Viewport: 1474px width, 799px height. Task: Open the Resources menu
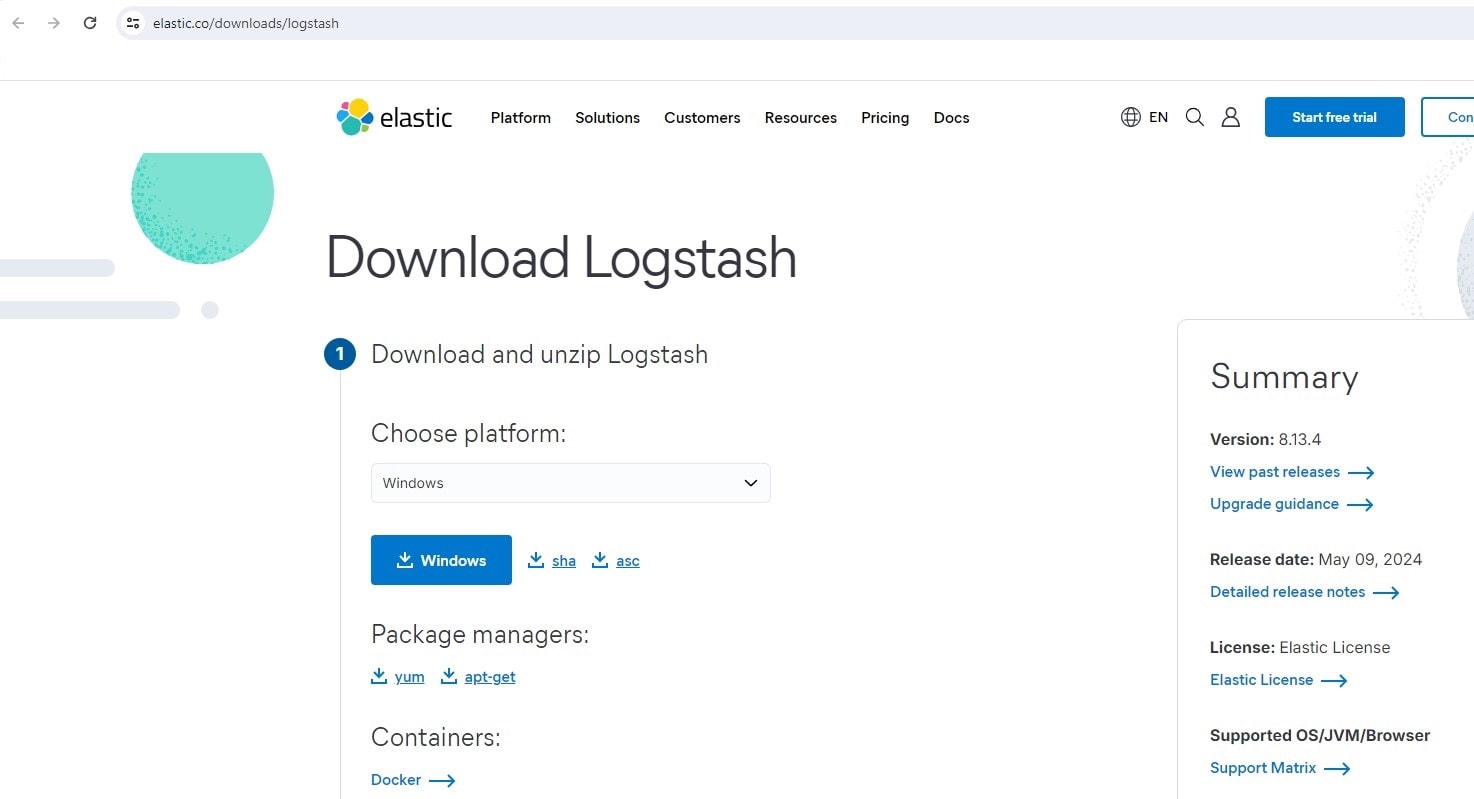[800, 117]
